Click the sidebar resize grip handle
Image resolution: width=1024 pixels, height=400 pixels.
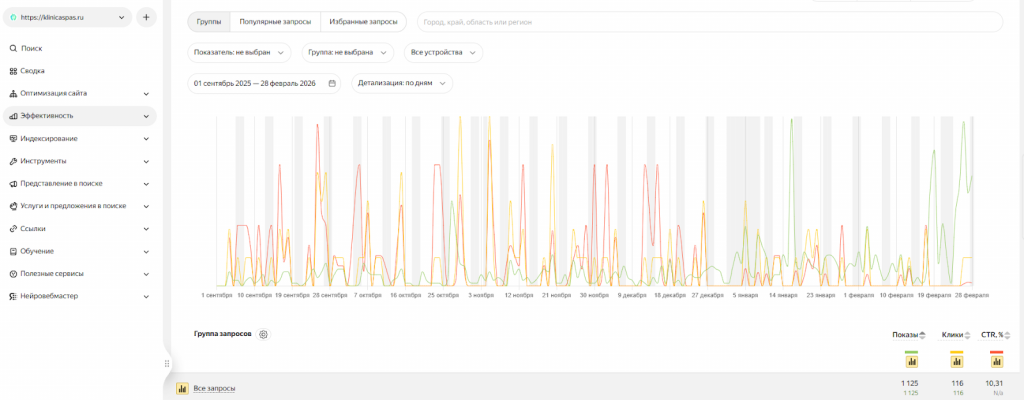tap(167, 363)
